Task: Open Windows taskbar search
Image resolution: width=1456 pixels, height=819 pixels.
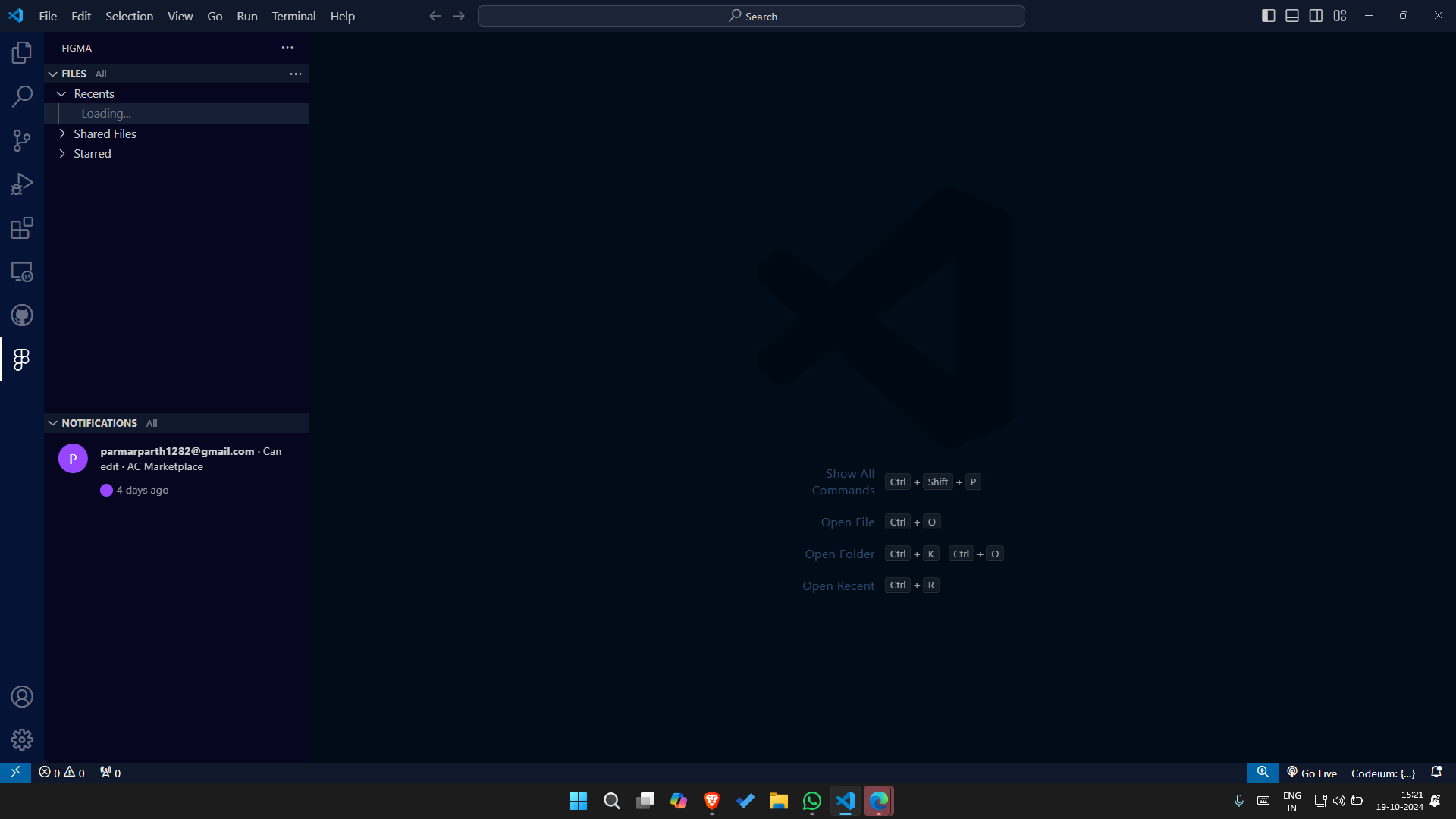Action: (611, 801)
